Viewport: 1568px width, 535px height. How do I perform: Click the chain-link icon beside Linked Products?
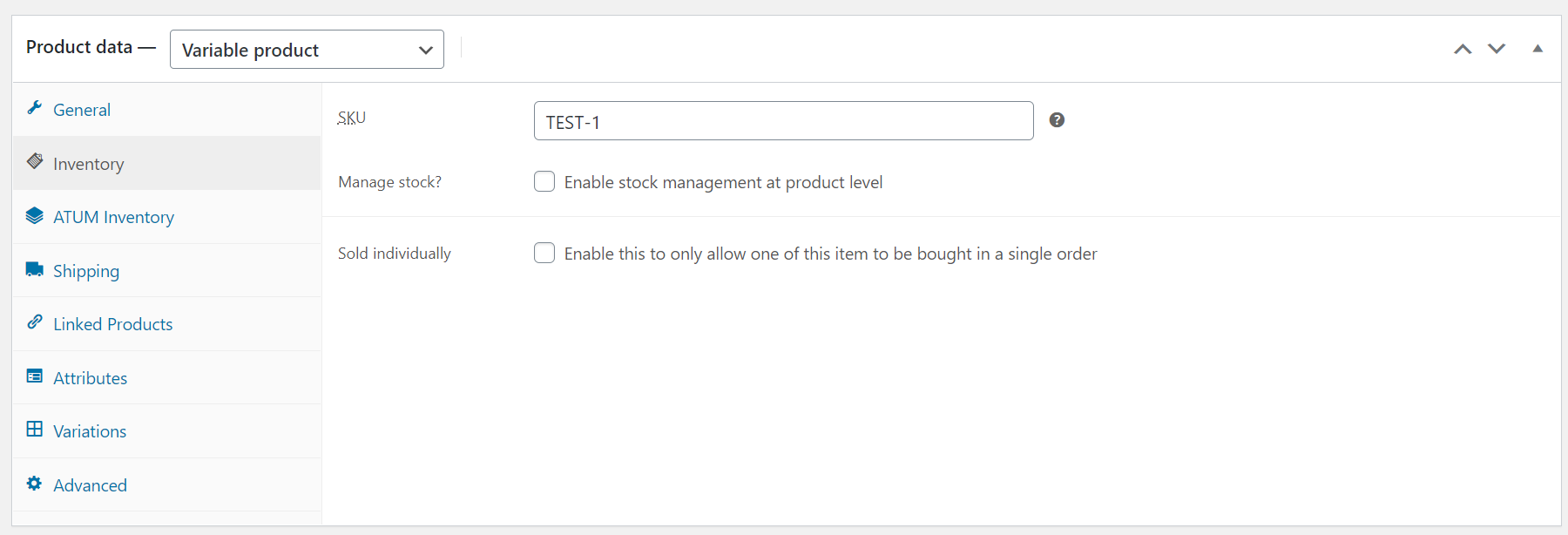35,322
